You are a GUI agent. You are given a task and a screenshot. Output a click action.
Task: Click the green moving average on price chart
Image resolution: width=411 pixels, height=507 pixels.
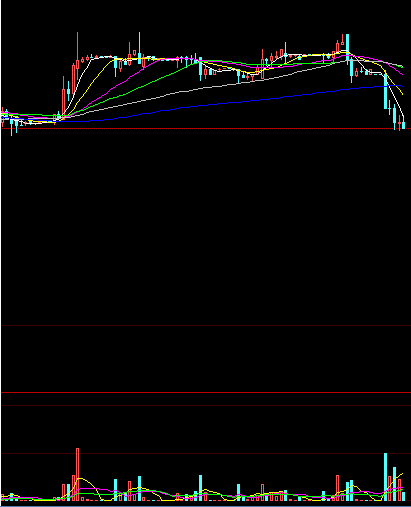click(133, 91)
